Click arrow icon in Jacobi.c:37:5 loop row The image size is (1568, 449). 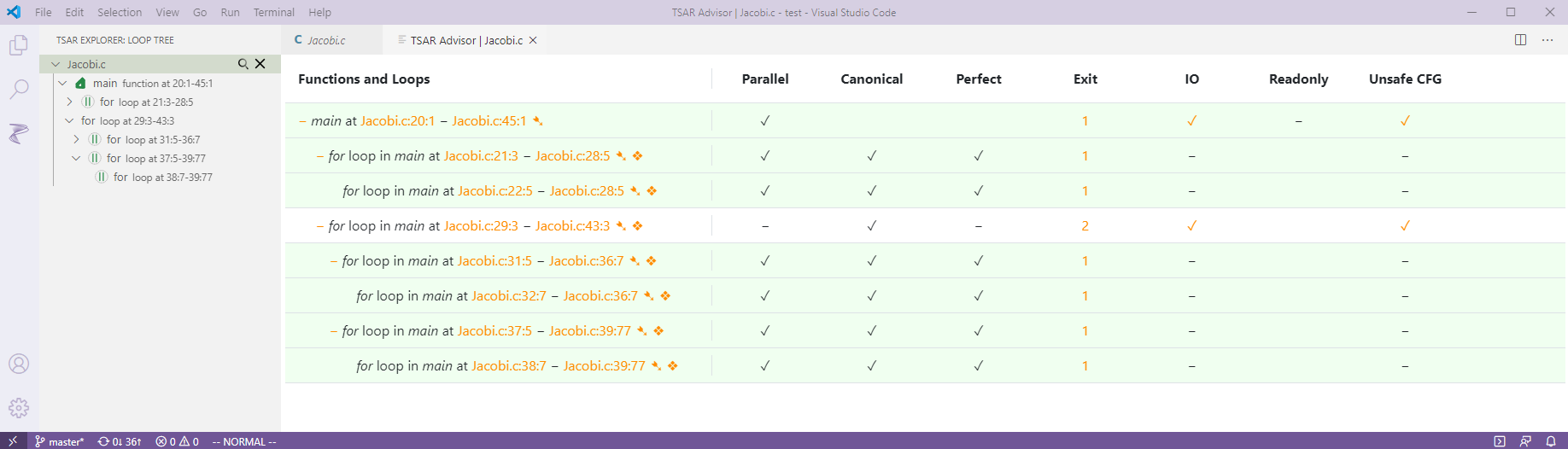coord(642,331)
